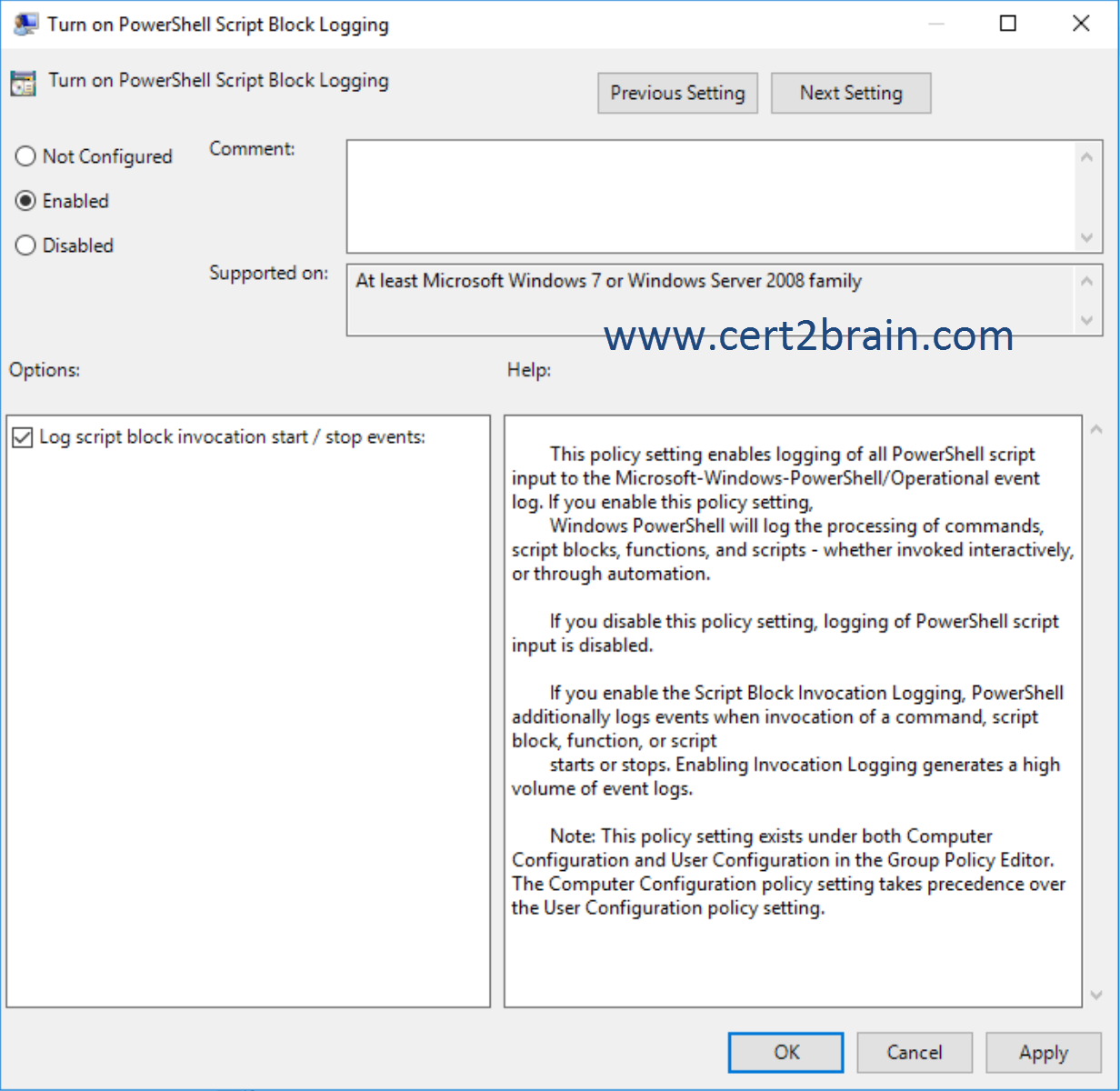1120x1091 pixels.
Task: Toggle Log script block invocation start/stop events
Action: coord(23,437)
